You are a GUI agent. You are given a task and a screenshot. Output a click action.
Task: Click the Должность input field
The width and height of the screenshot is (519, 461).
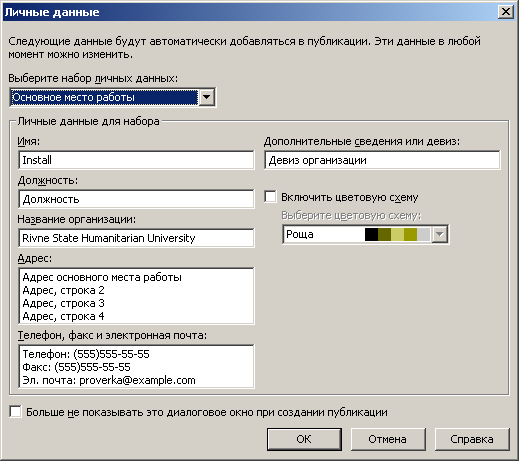[x=136, y=199]
